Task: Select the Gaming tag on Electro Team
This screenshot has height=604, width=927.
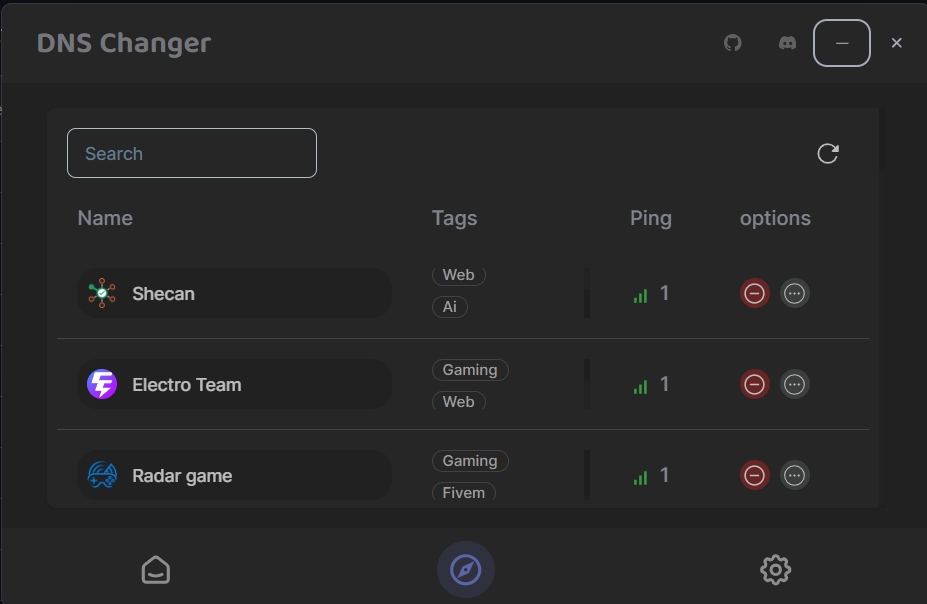Action: 470,369
